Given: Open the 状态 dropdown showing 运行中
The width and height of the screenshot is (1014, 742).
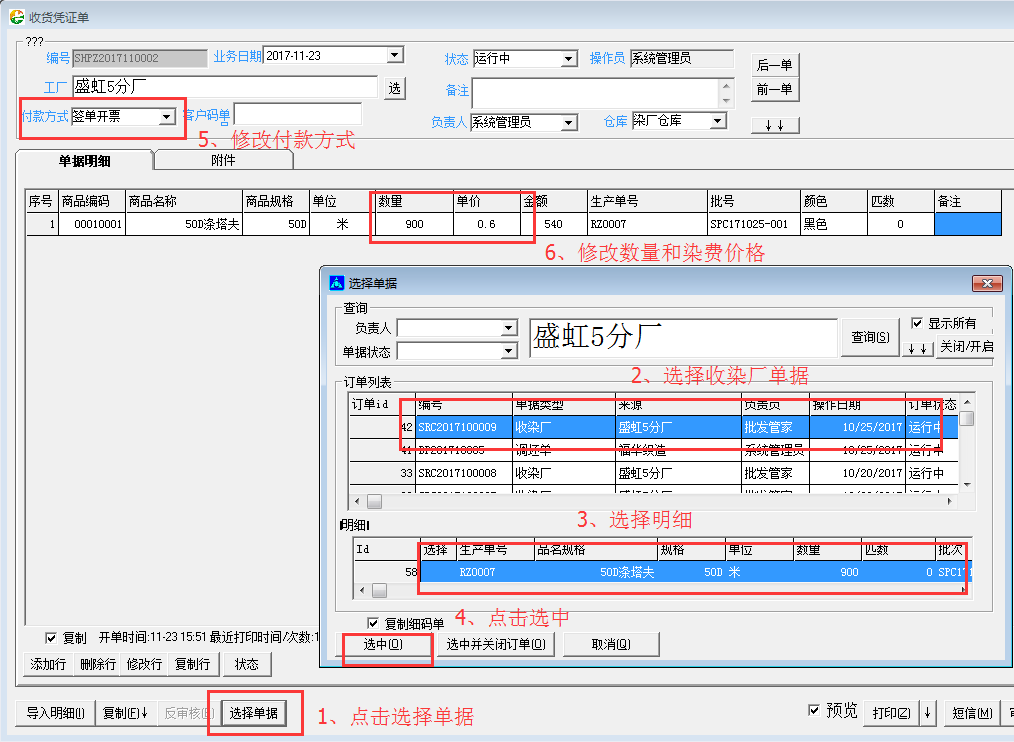Looking at the screenshot, I should 568,58.
